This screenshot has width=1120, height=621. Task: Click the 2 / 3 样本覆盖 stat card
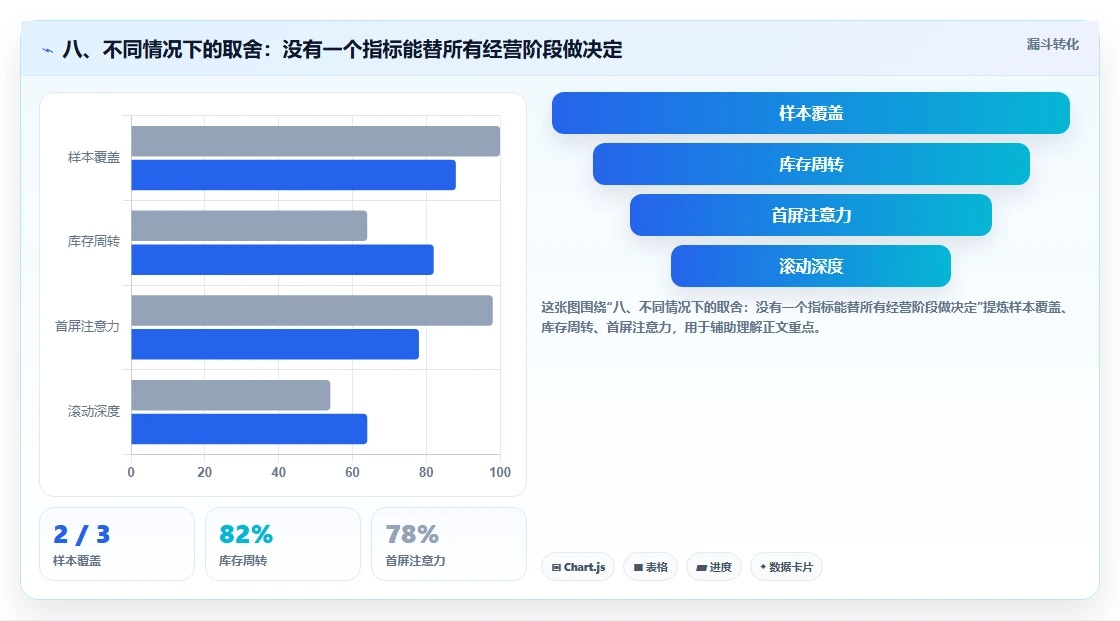pos(117,544)
